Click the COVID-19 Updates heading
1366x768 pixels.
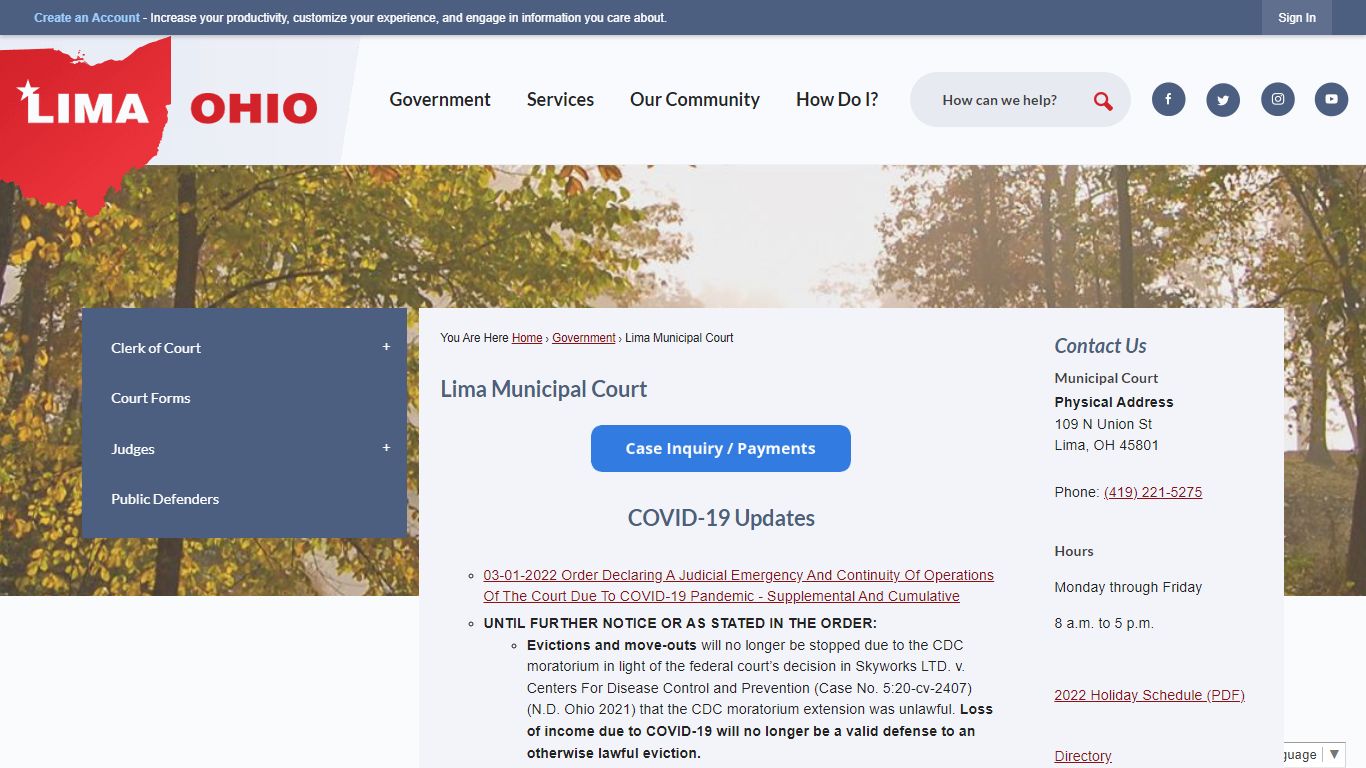tap(721, 518)
